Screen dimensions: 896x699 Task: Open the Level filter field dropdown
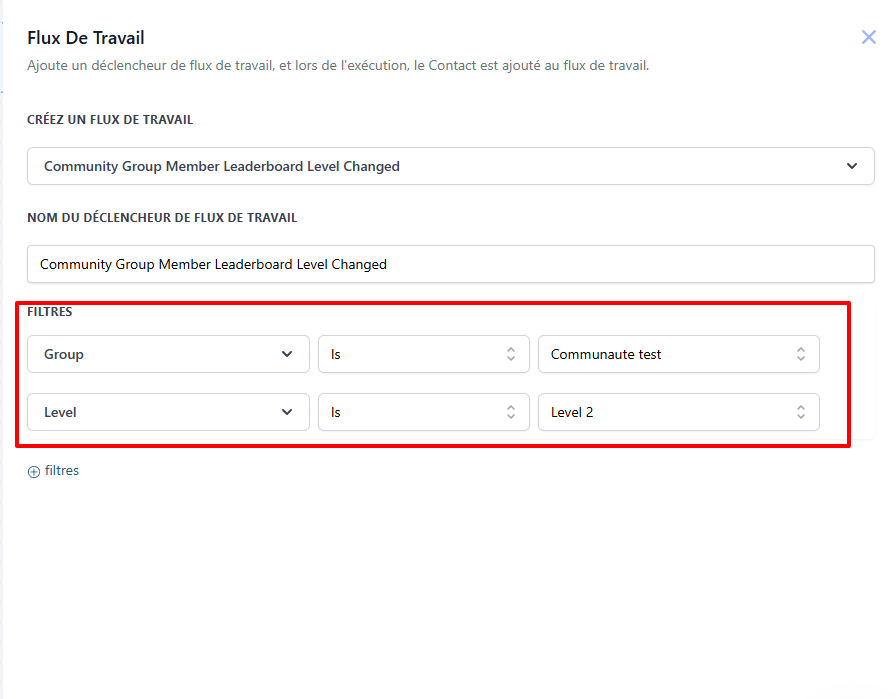click(169, 412)
